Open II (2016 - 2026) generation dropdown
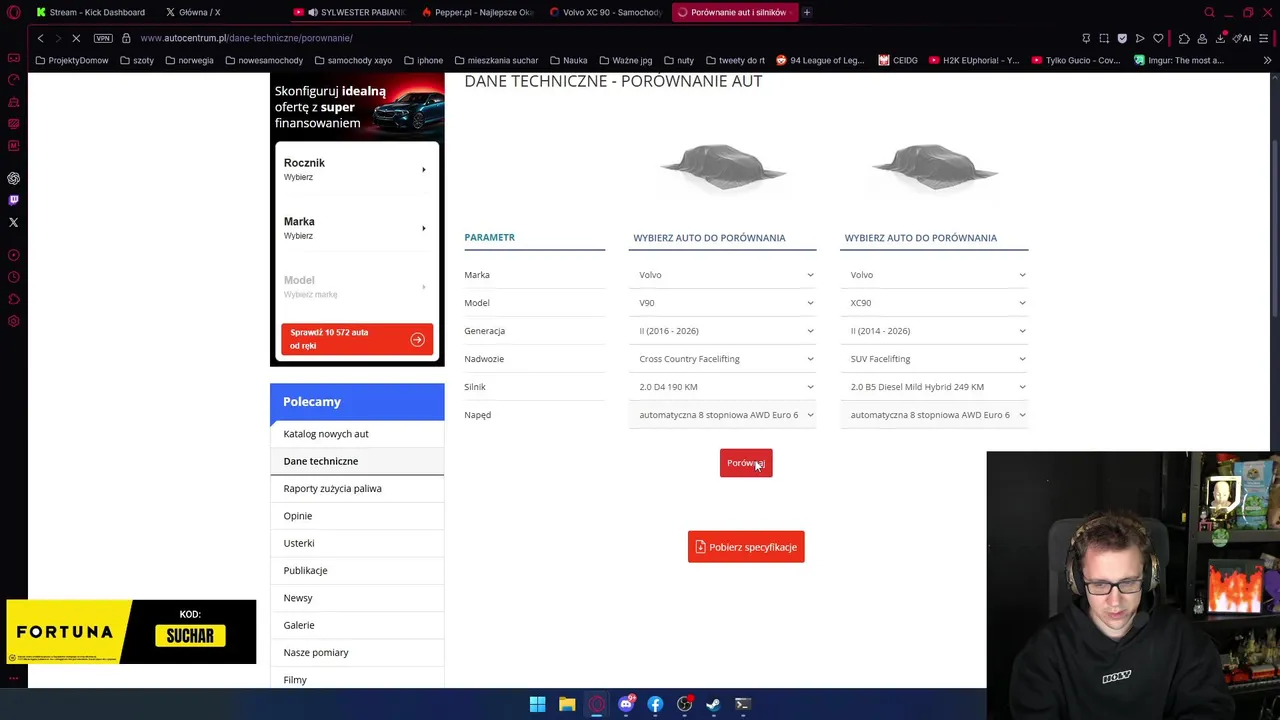The width and height of the screenshot is (1280, 720). [722, 331]
